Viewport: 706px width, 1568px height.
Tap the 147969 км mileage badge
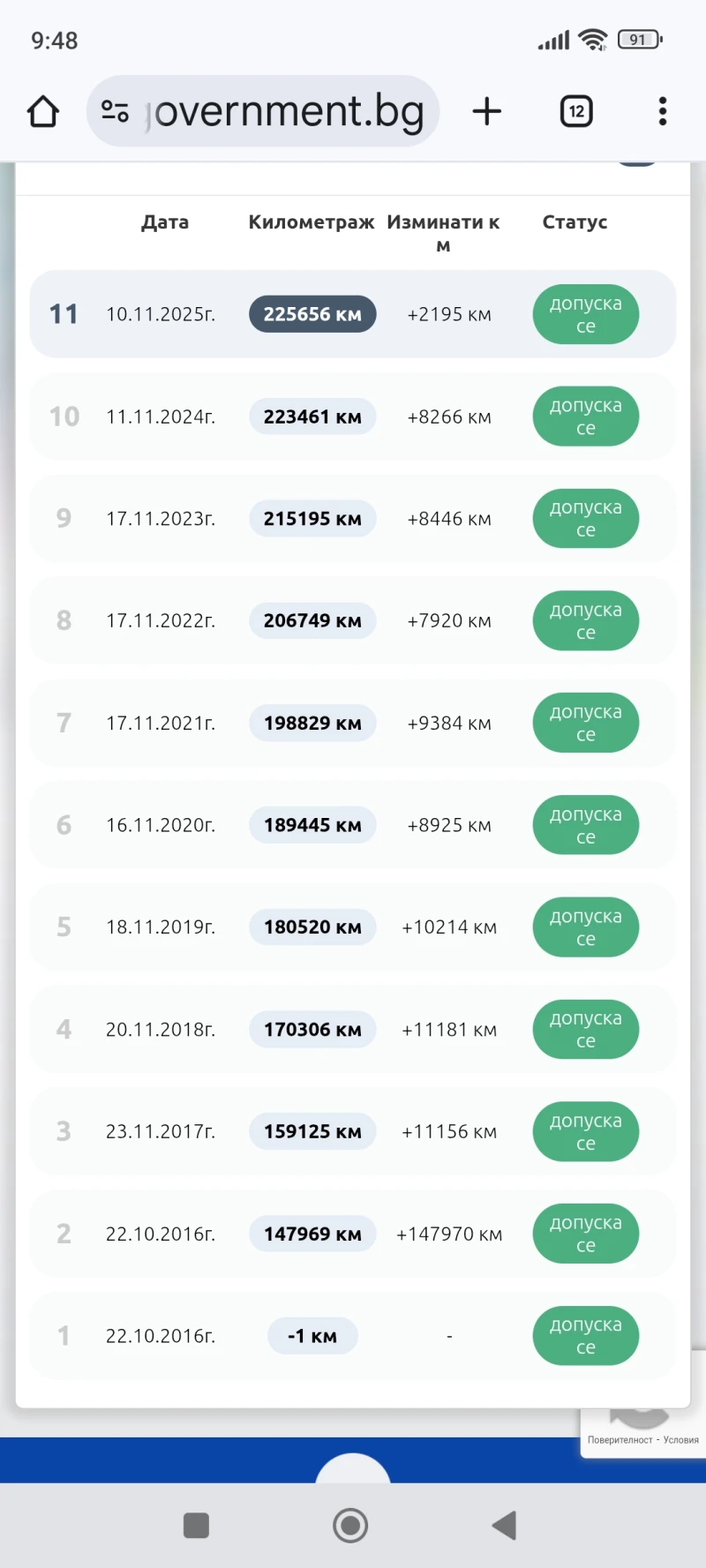(x=312, y=1234)
